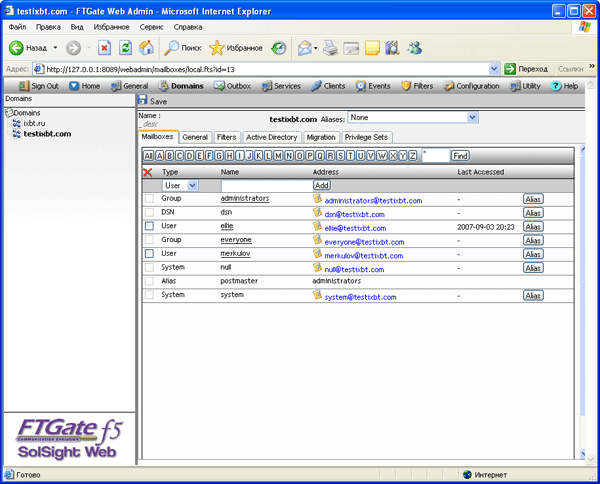Open the merkulov mailbox name link
This screenshot has height=484, width=600.
click(235, 254)
